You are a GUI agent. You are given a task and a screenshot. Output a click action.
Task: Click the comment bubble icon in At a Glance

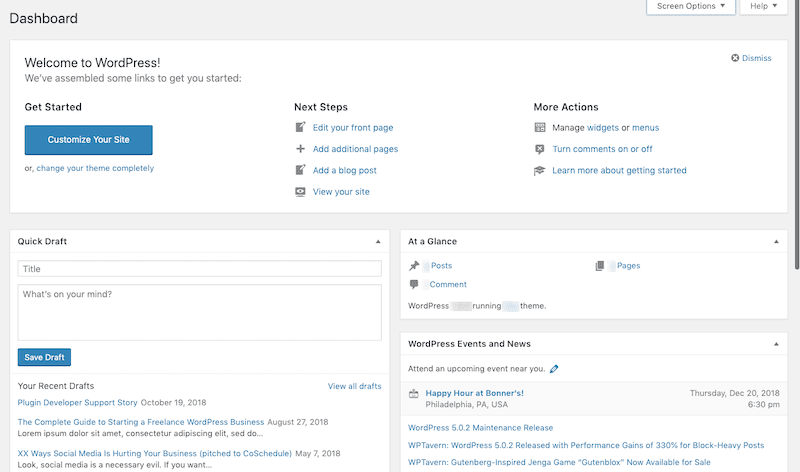coord(414,284)
